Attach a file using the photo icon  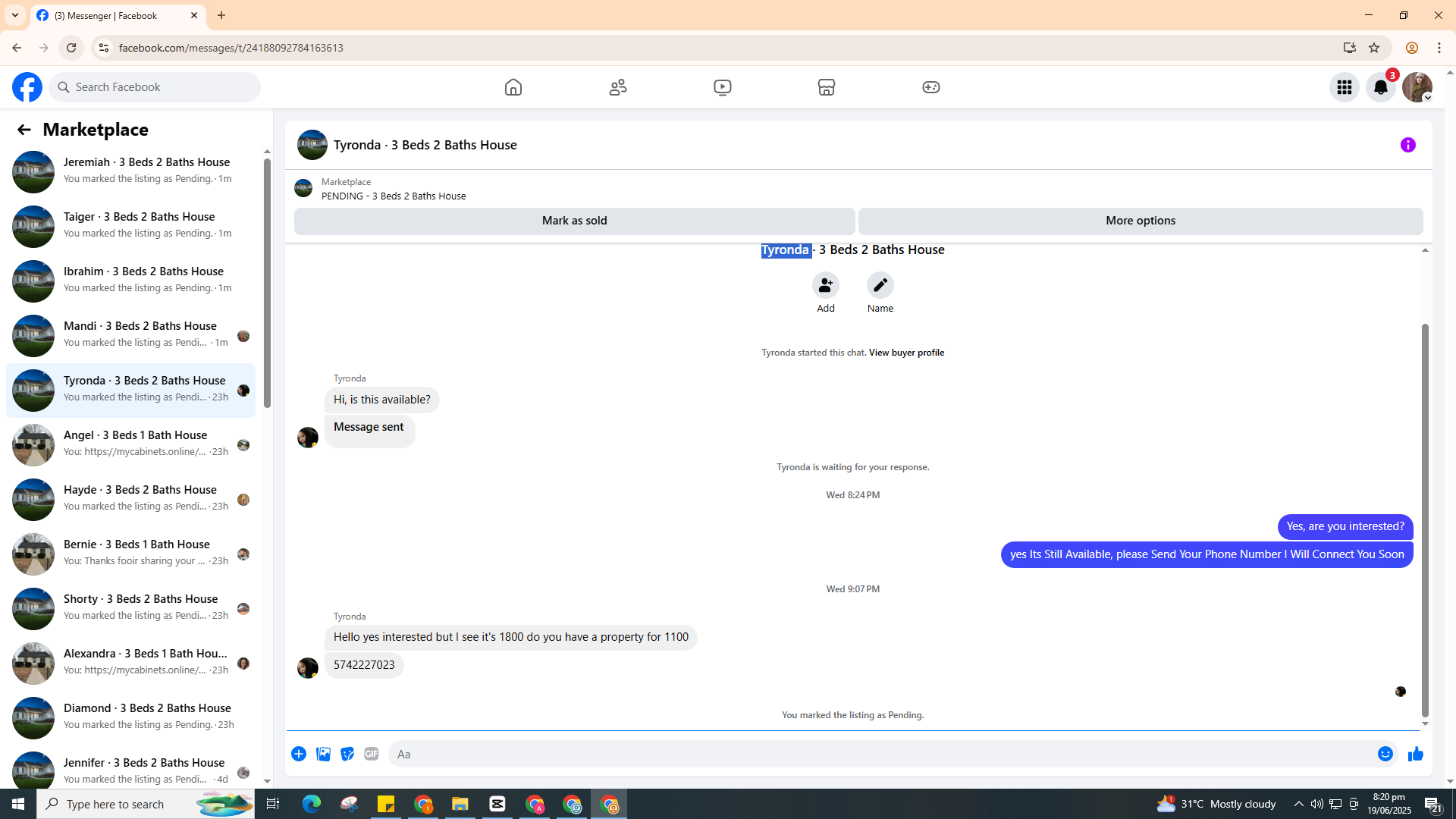(x=323, y=754)
